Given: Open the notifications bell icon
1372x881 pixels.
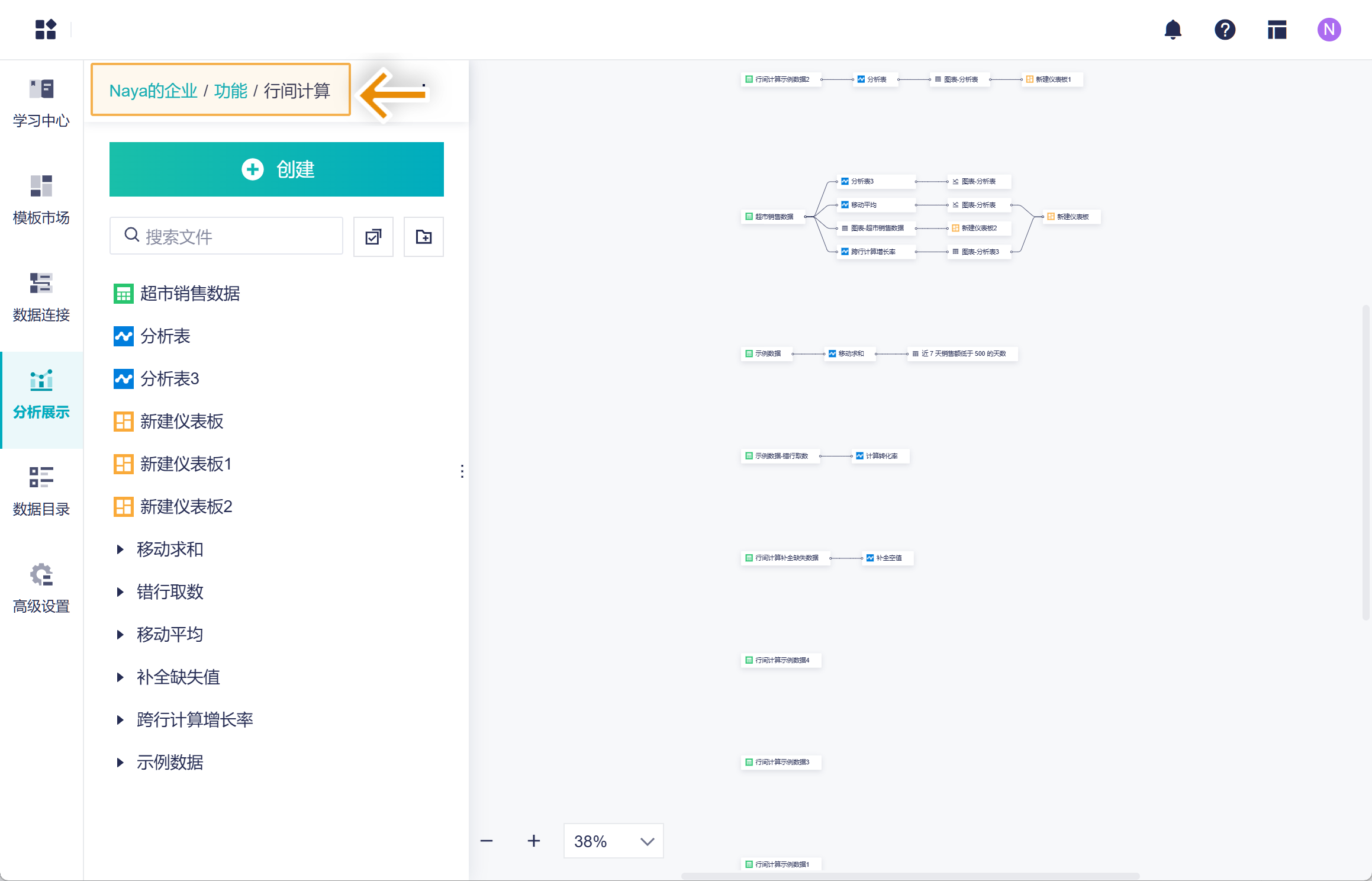Looking at the screenshot, I should 1173,30.
